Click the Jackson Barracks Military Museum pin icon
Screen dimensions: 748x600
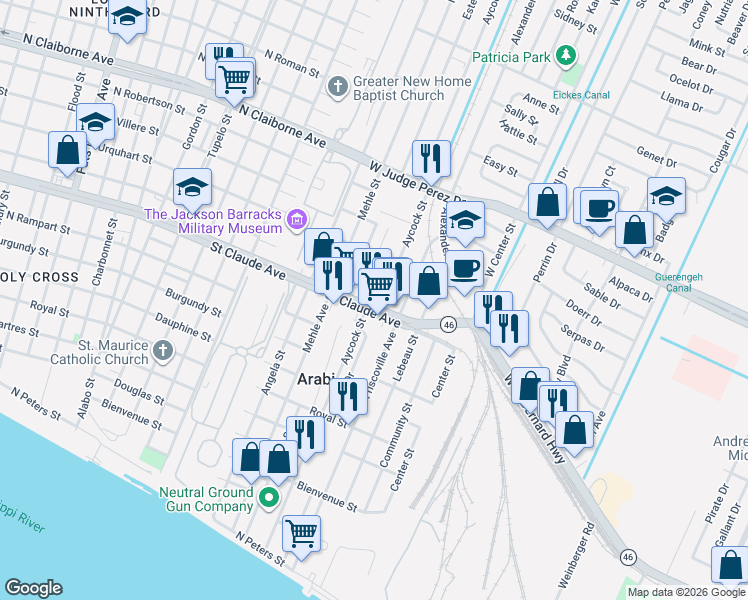pos(297,219)
